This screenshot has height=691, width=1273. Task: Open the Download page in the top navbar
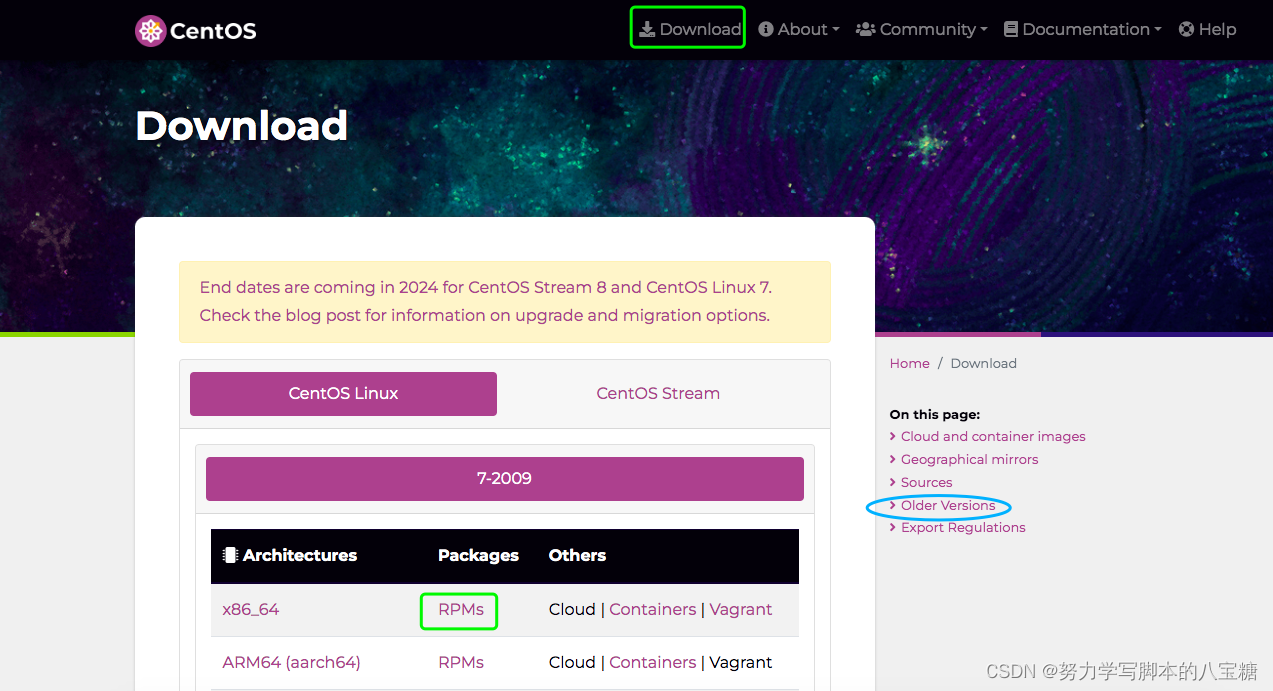690,29
